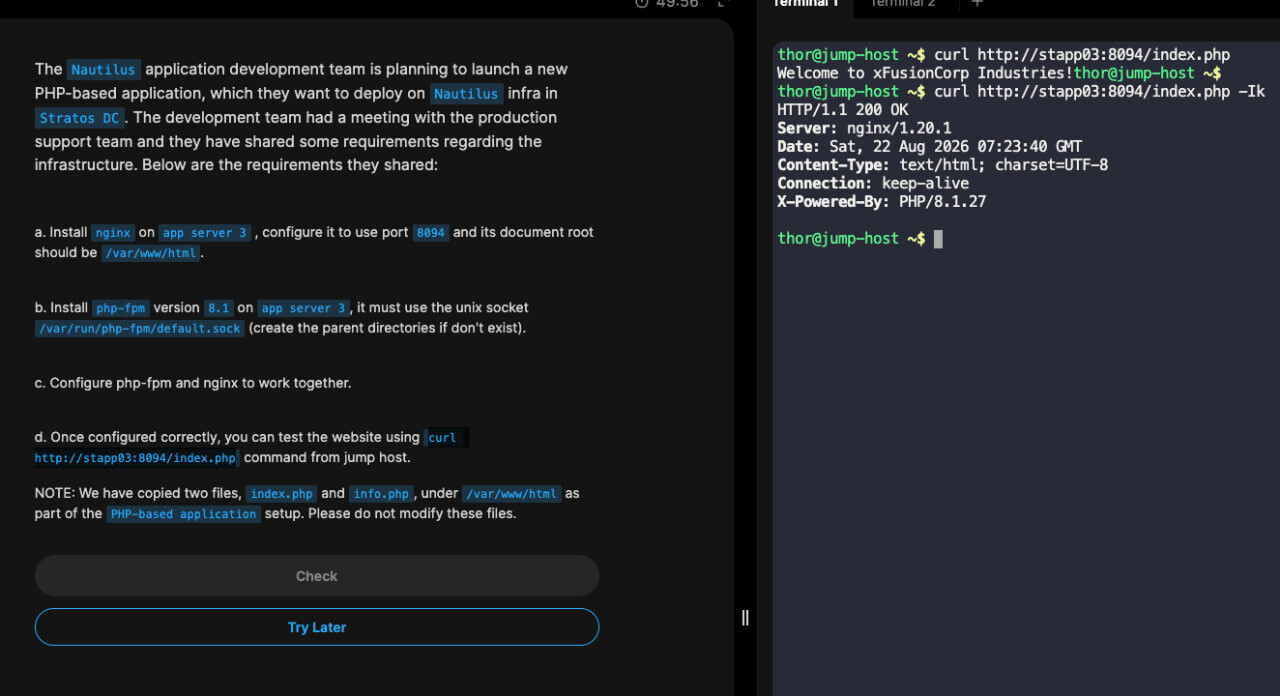Click the 'http://stapp03:8094/index.php' URL in requirement d
1280x696 pixels.
[x=136, y=458]
